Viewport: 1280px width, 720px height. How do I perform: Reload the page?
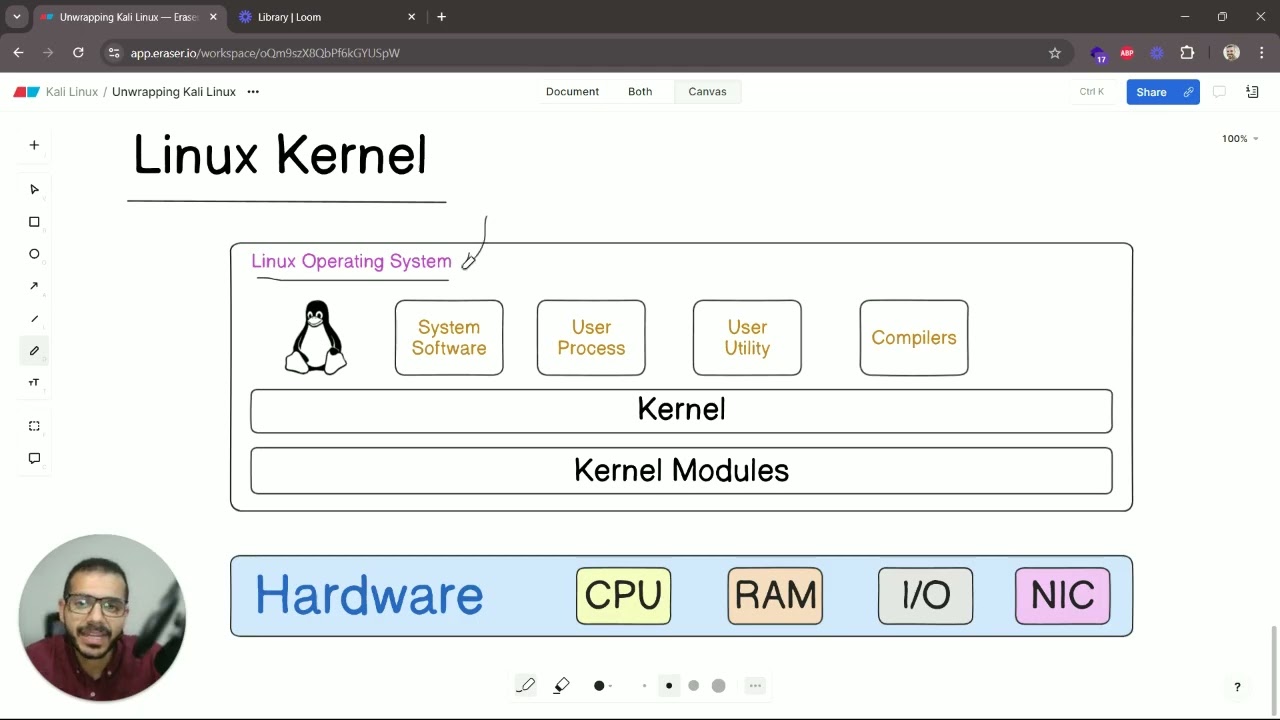[x=78, y=53]
